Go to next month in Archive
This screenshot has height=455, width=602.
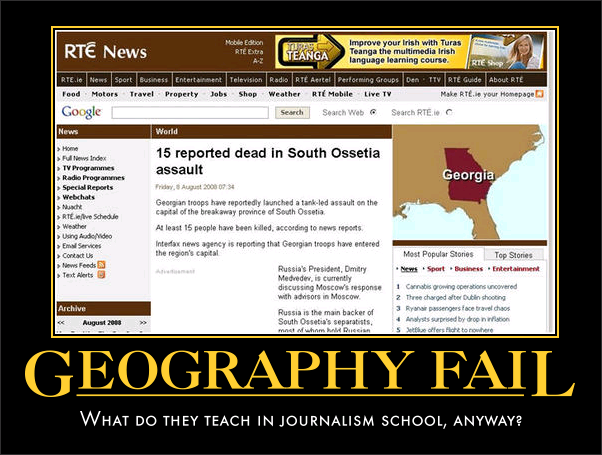[143, 323]
